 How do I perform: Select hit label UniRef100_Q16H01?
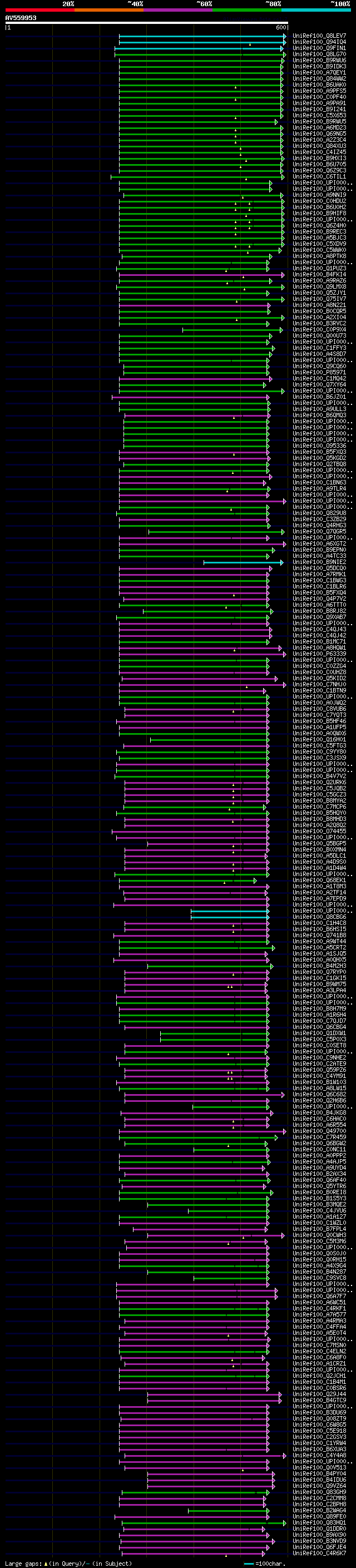tap(319, 739)
